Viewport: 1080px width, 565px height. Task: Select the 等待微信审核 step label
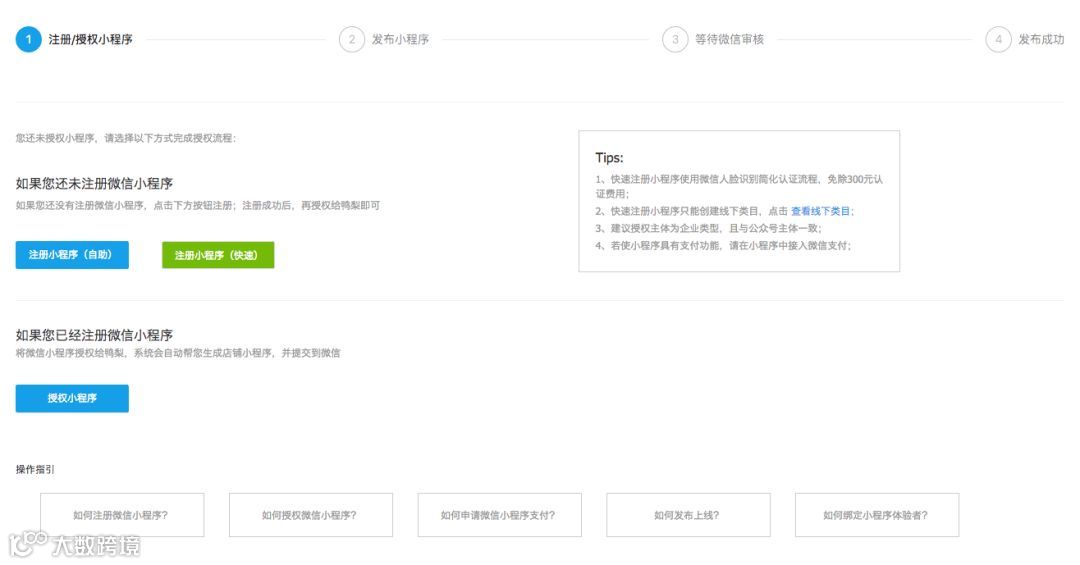(729, 39)
